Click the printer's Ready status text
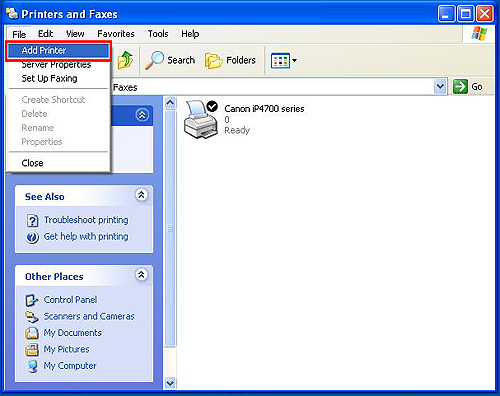 coord(237,130)
